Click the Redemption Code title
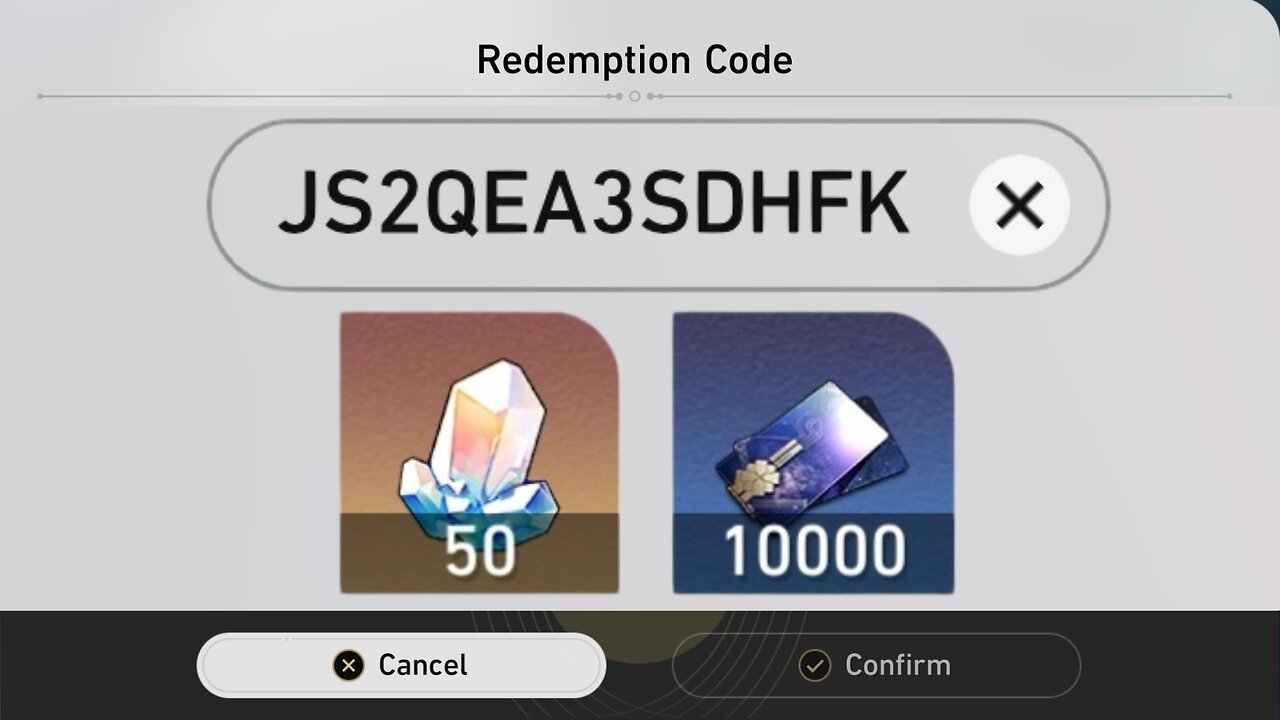 tap(634, 60)
